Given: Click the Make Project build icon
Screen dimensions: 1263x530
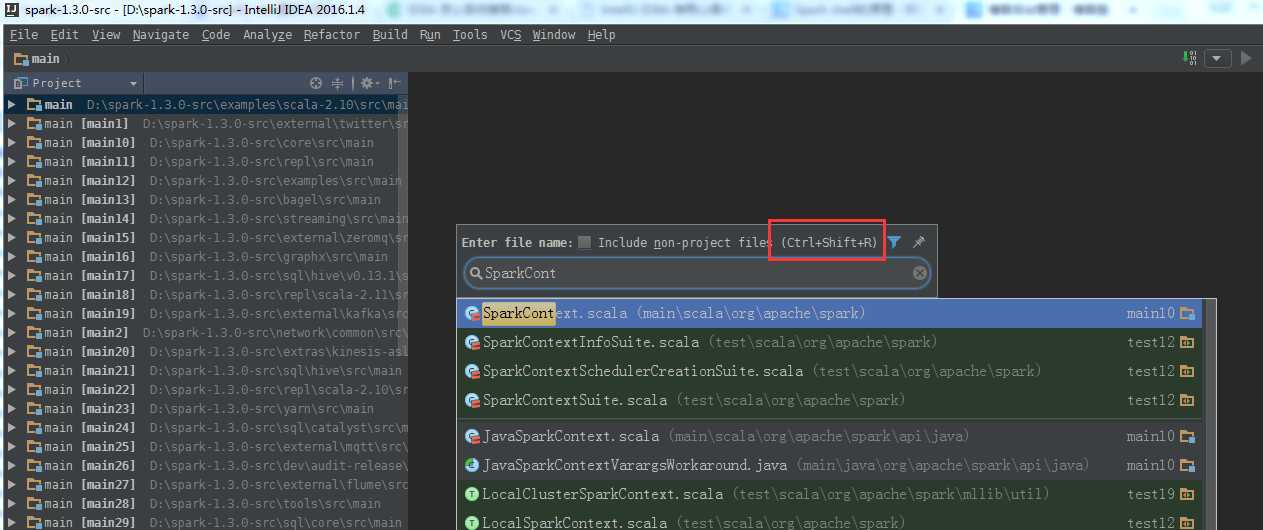Looking at the screenshot, I should (x=1191, y=58).
